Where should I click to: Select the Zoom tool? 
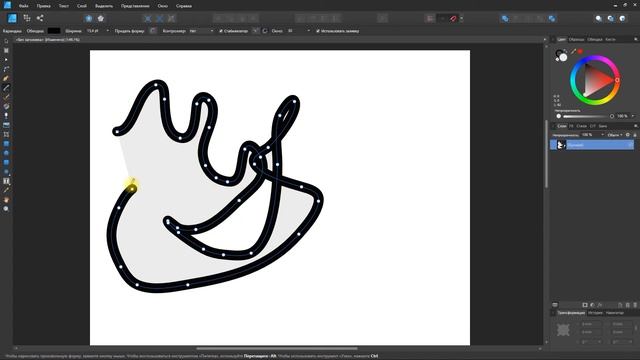(6, 209)
